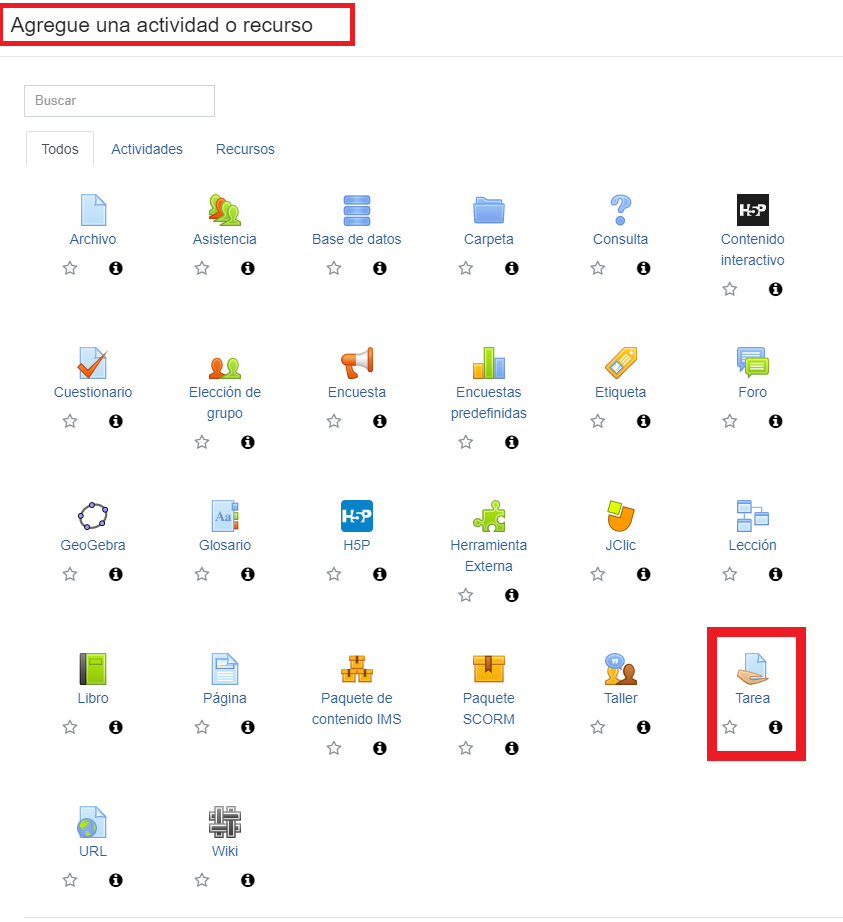843x922 pixels.
Task: Toggle favorite star for Wiki
Action: tap(202, 880)
